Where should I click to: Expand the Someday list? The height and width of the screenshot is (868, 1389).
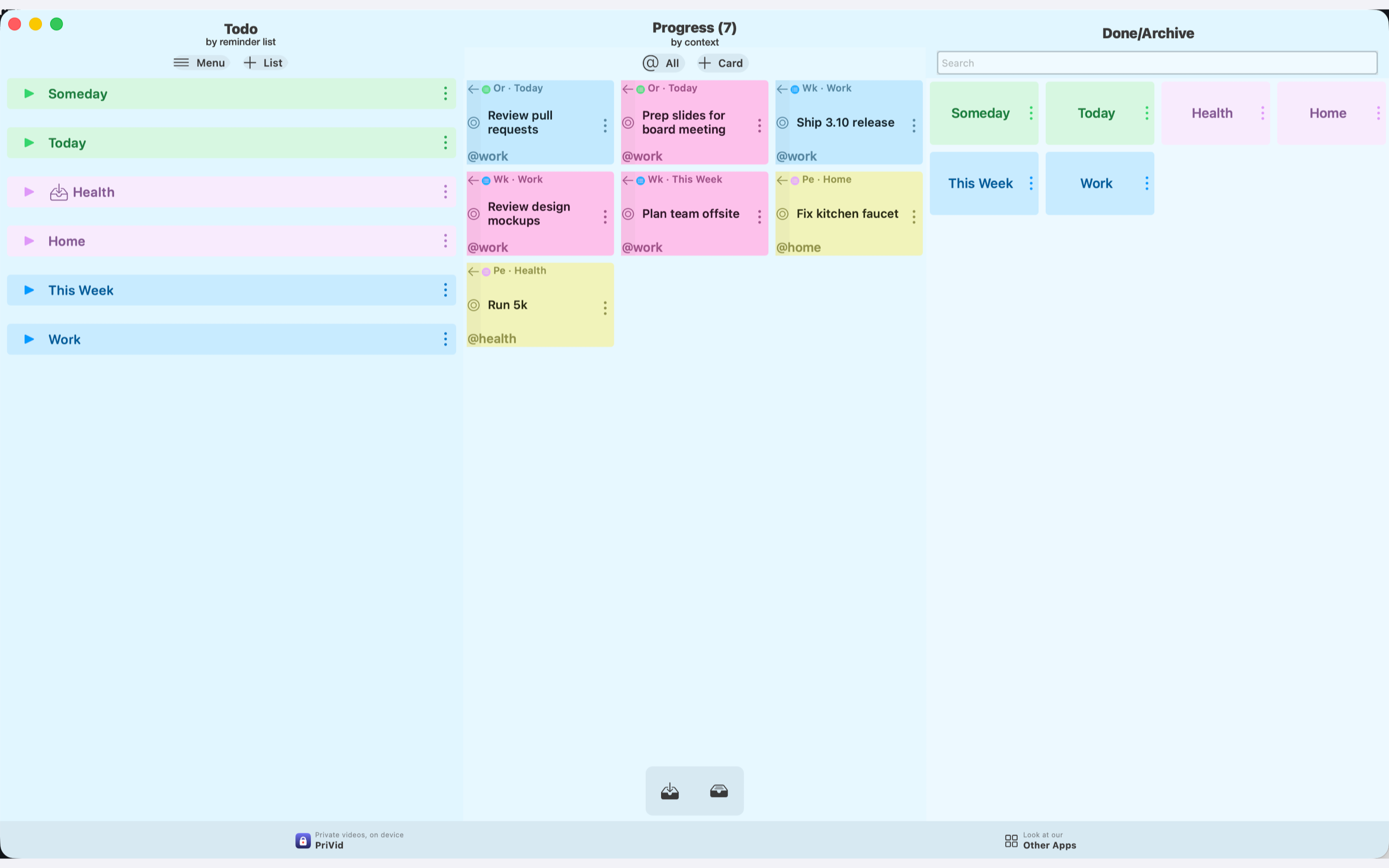point(29,94)
